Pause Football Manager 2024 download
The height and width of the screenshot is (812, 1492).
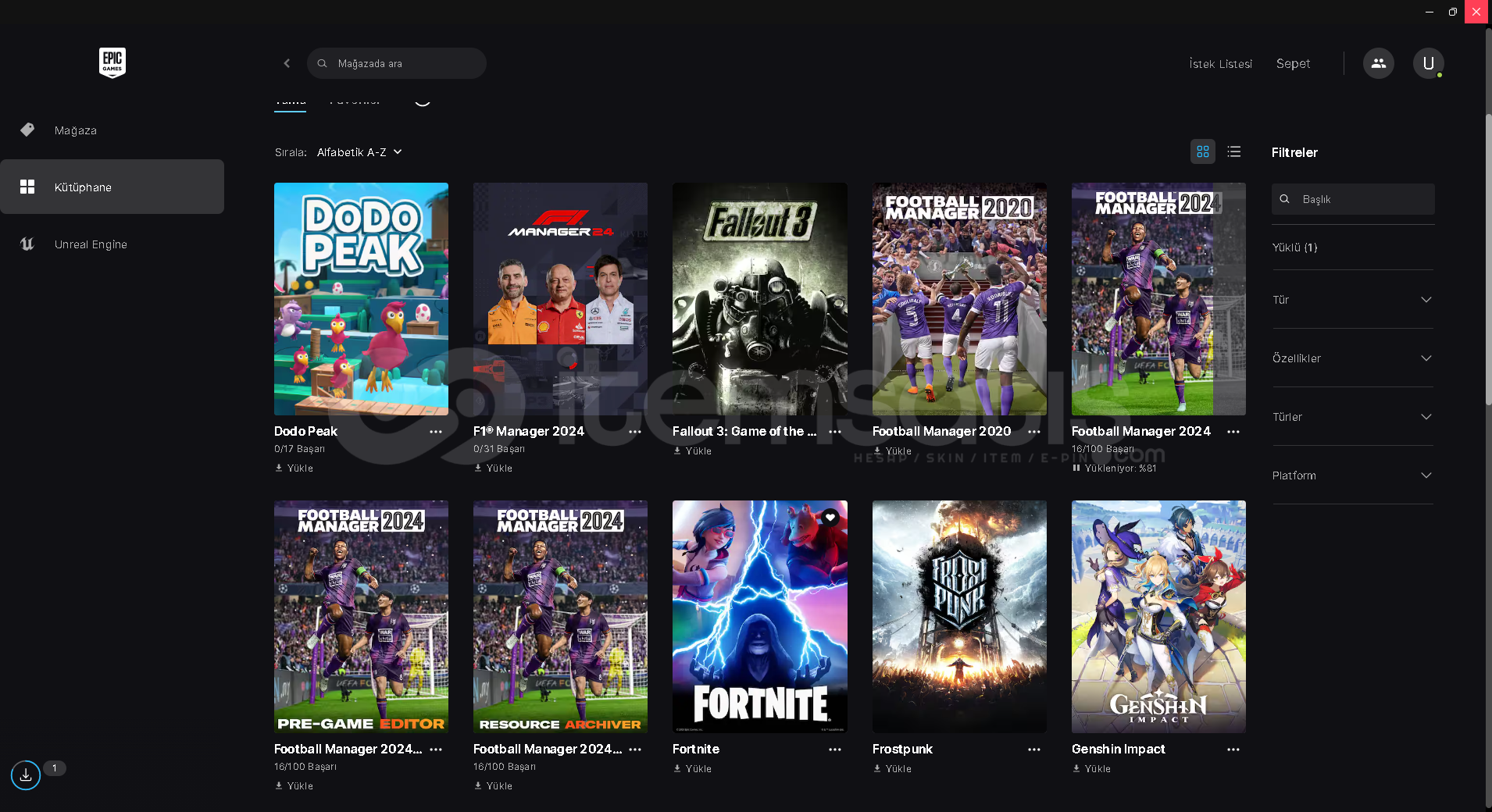point(1076,468)
